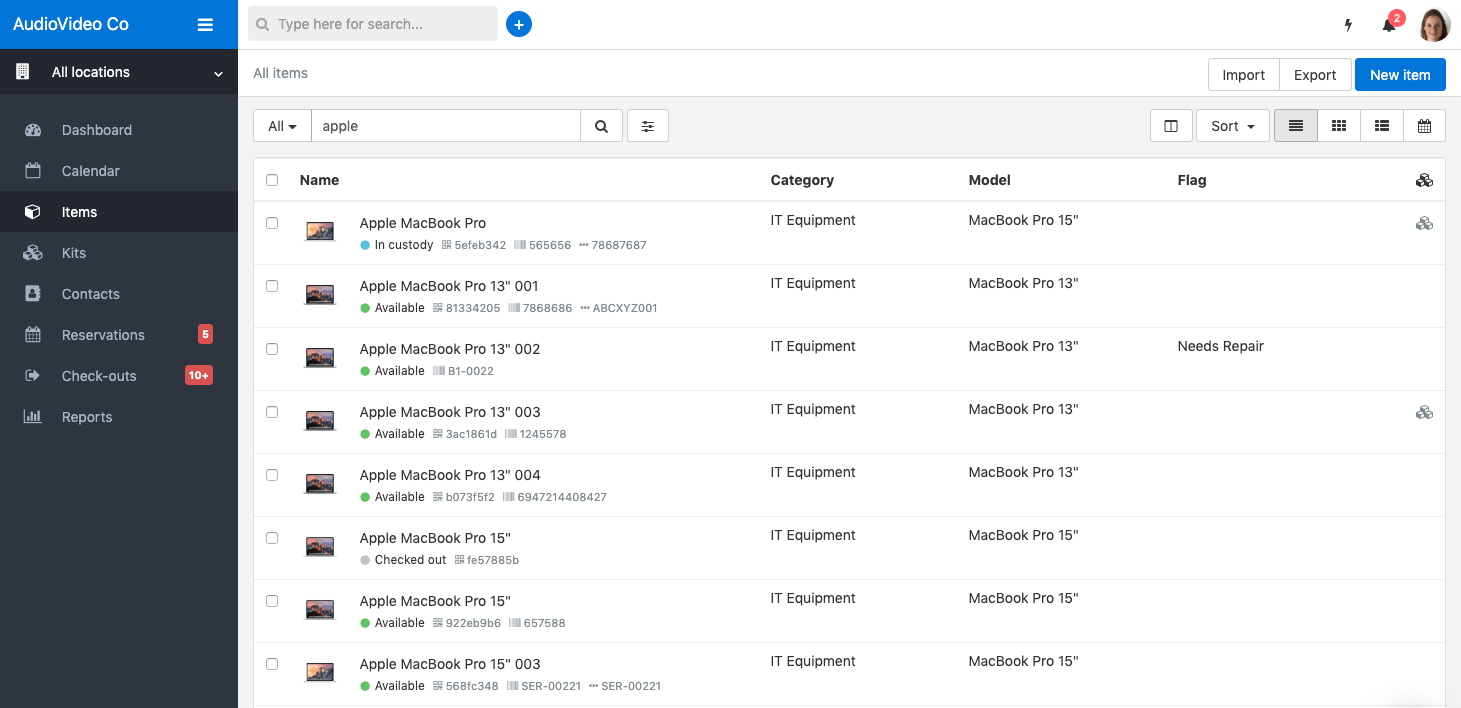Click the Flag column header
Screen dimensions: 1461x708
tap(1192, 180)
